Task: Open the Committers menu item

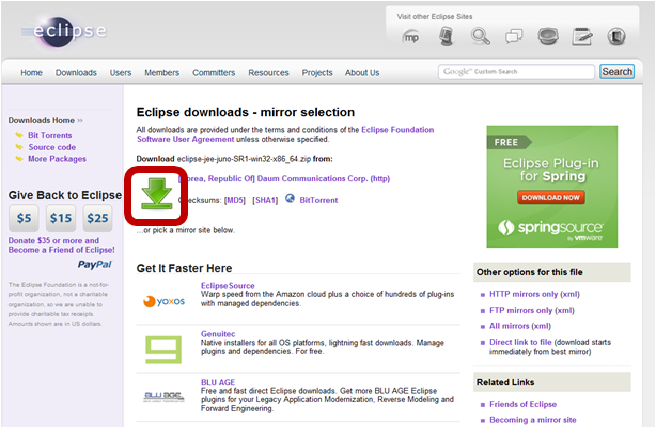Action: [x=213, y=73]
